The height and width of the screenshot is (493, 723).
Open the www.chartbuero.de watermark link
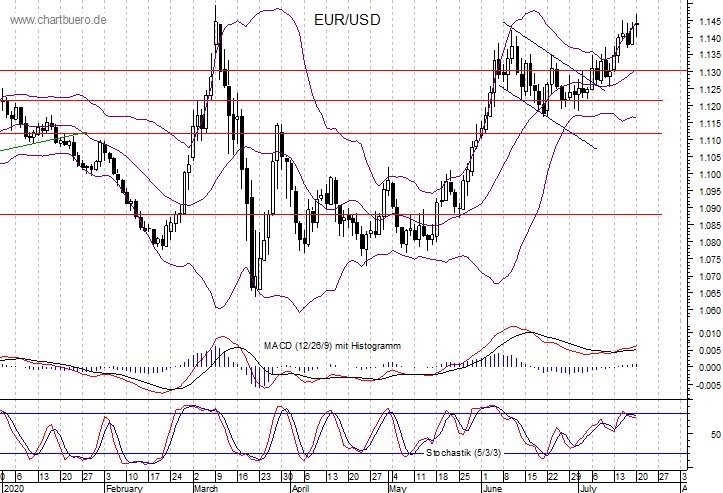click(x=59, y=20)
